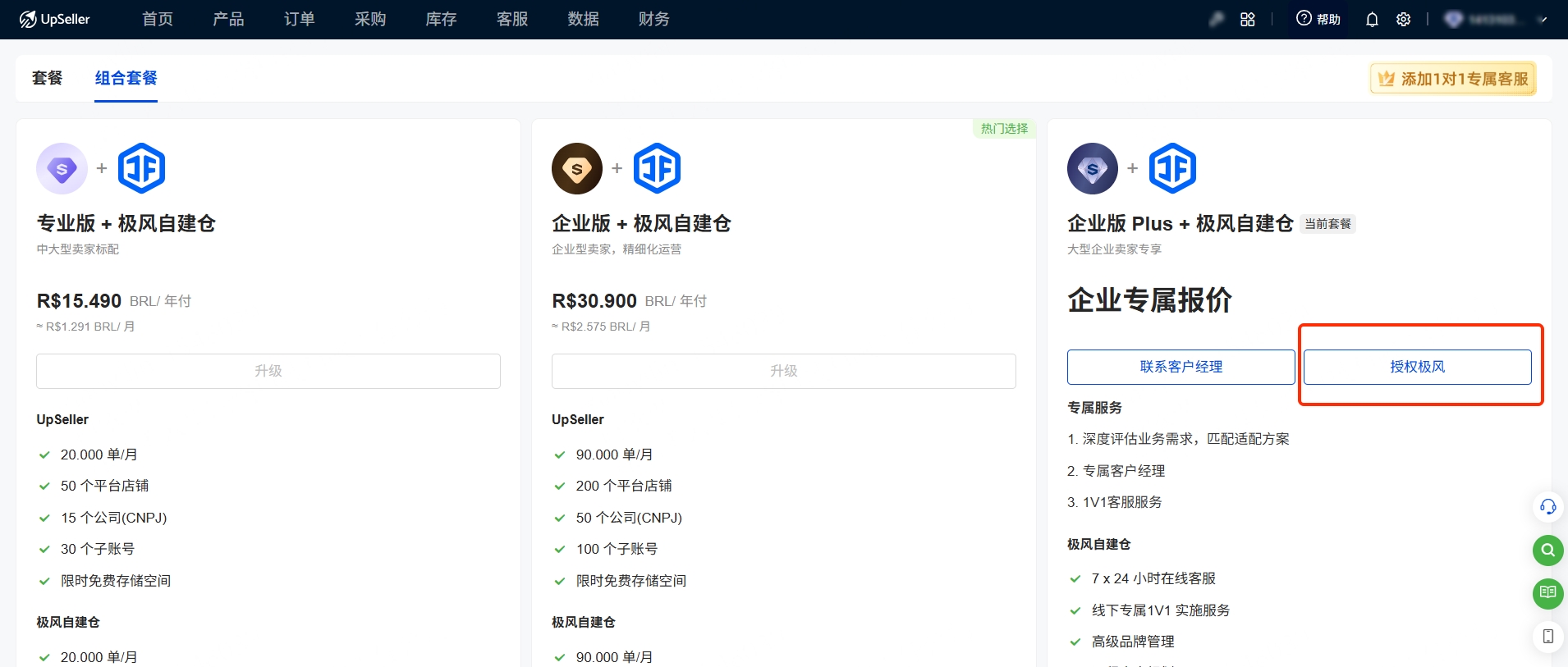Open the floating headset customer support icon
The height and width of the screenshot is (667, 1568).
point(1547,507)
